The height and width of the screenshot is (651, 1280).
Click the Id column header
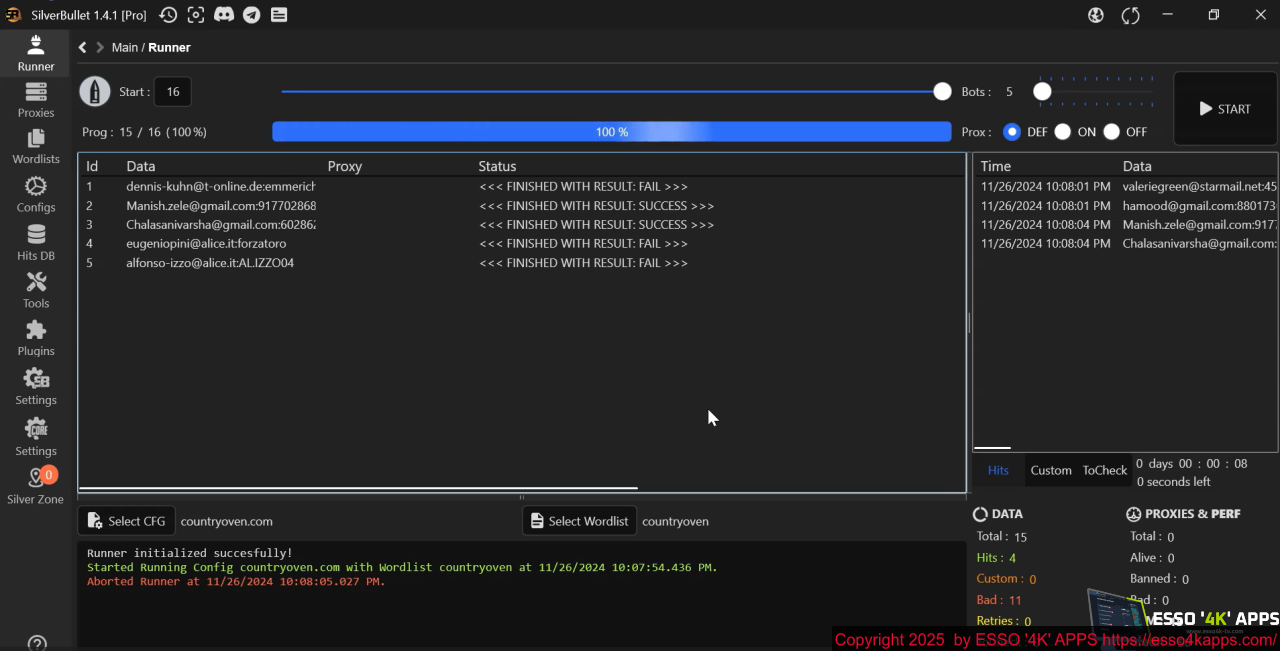pos(92,166)
